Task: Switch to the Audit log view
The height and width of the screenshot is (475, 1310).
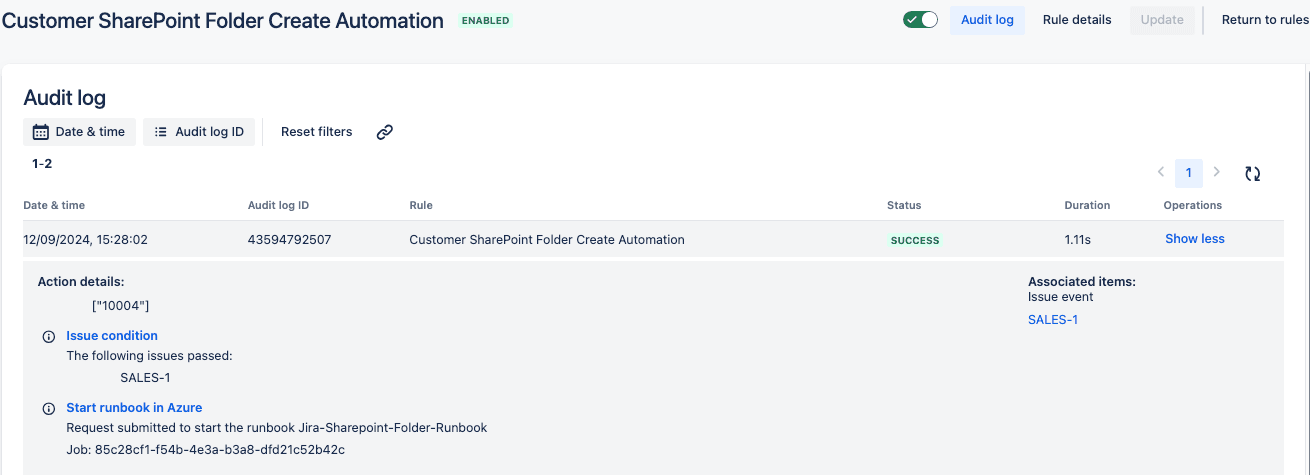Action: point(987,20)
